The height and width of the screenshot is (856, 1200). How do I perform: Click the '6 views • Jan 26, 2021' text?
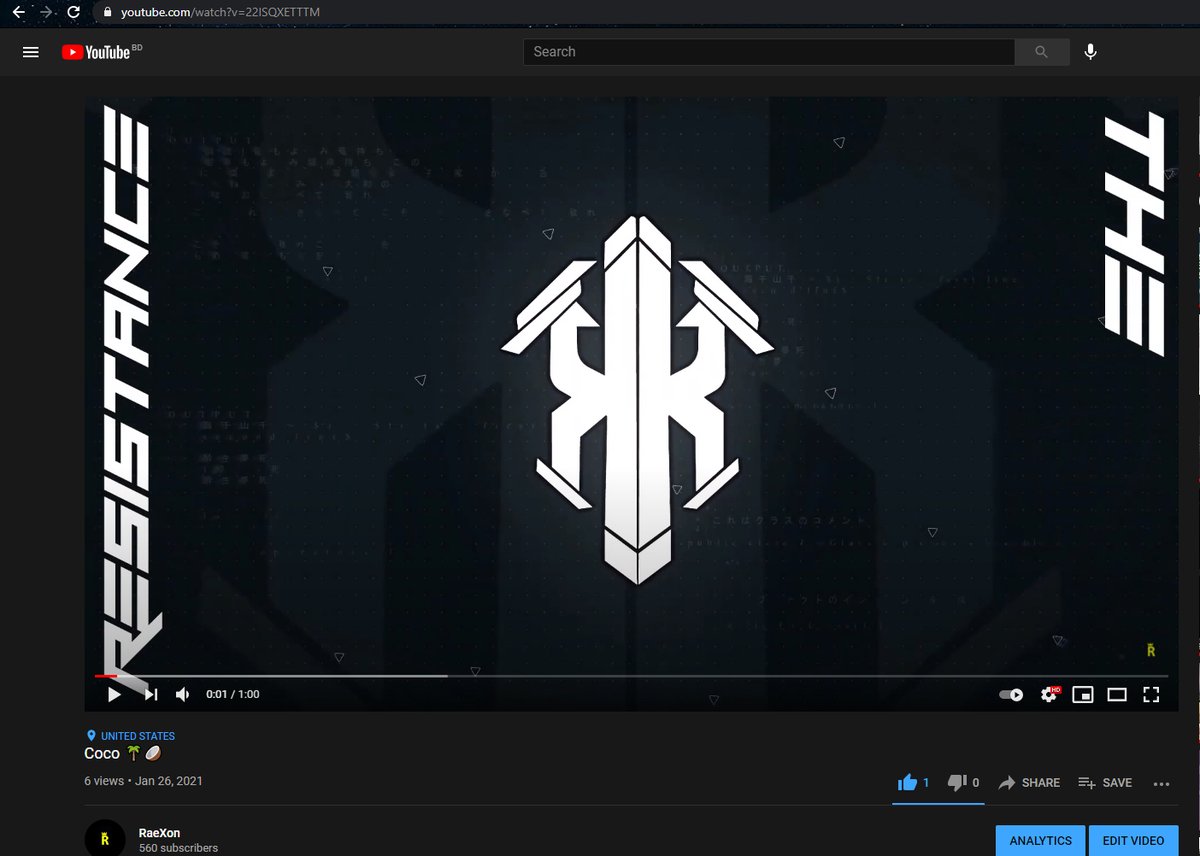[144, 780]
